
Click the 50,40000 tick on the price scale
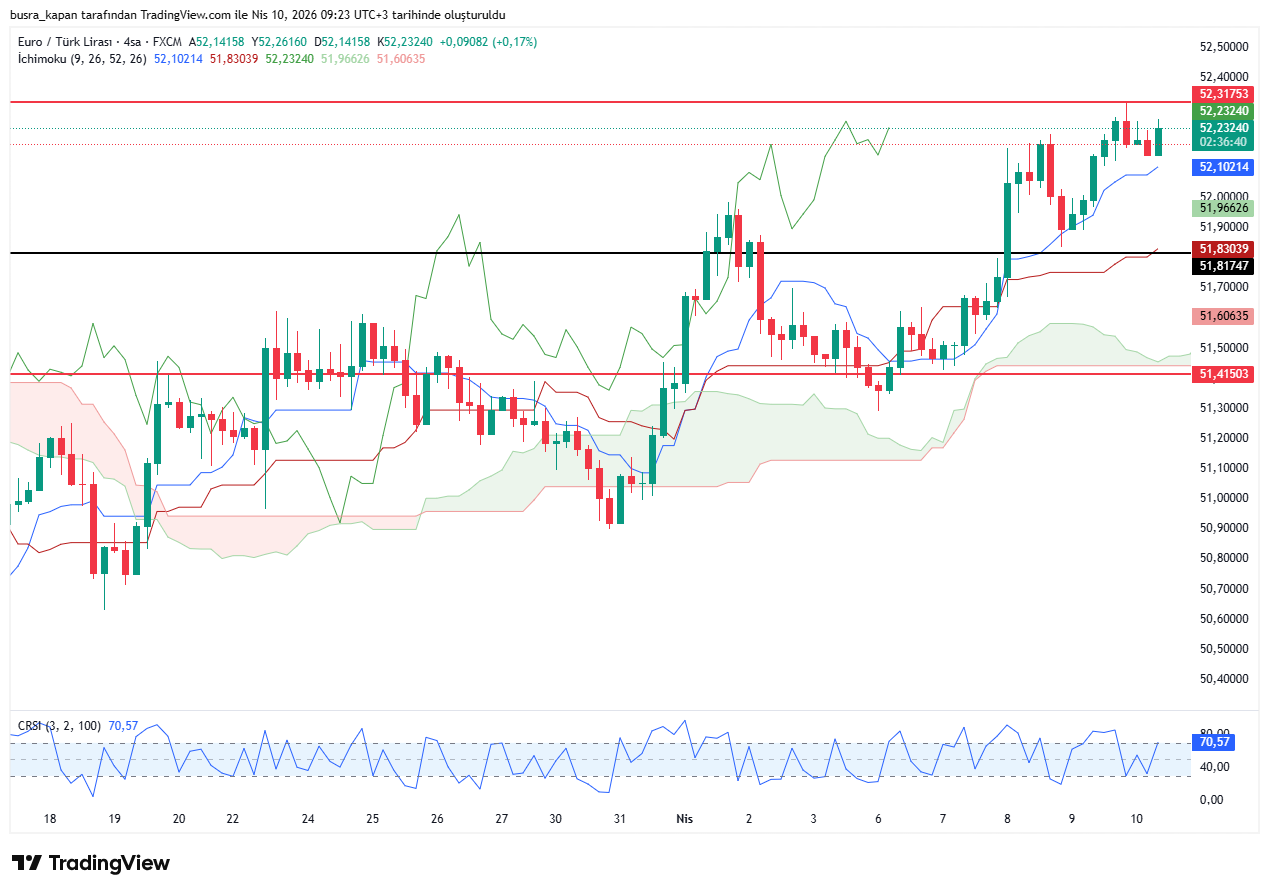1223,679
